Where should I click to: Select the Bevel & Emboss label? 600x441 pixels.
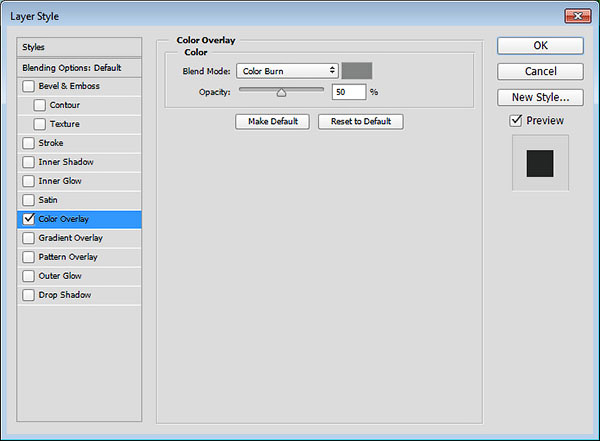tap(69, 86)
